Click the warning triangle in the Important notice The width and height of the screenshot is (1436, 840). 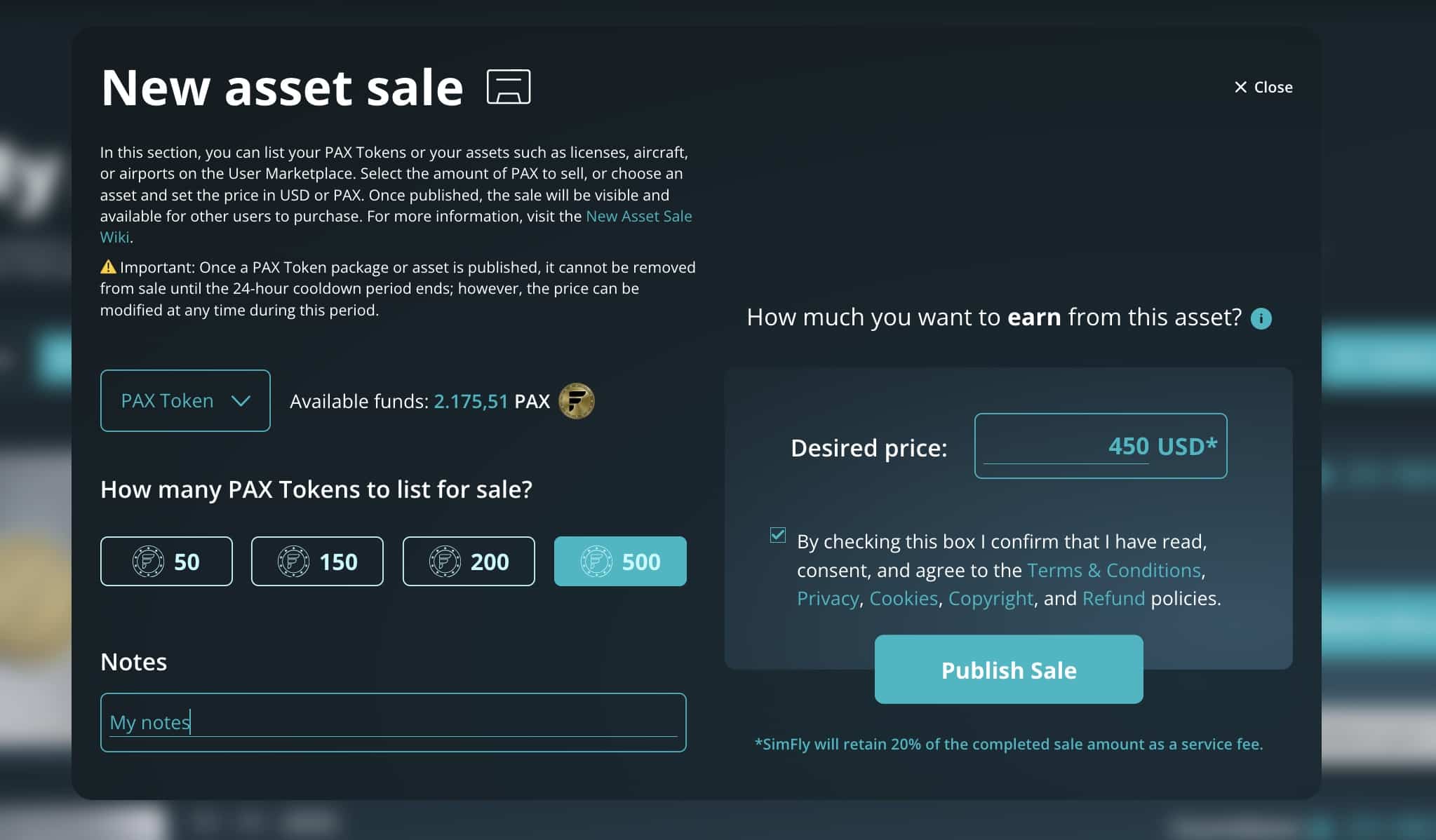[109, 266]
